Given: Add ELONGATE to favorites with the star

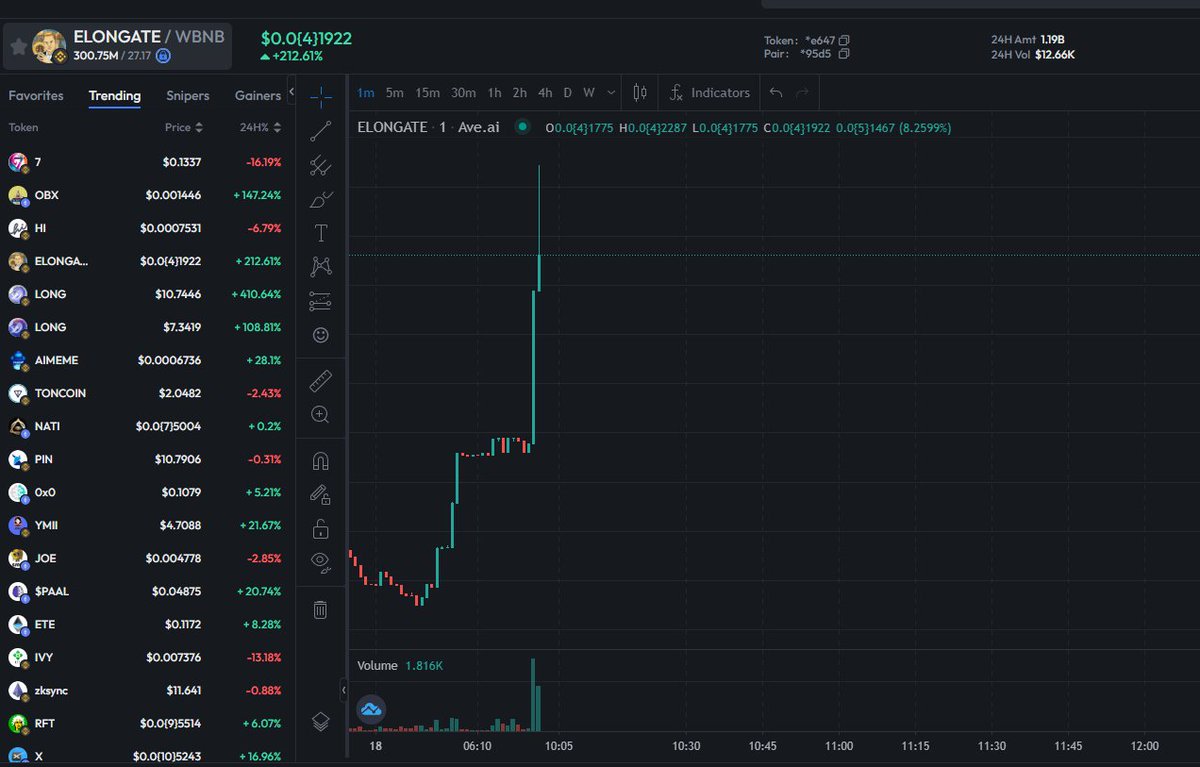Looking at the screenshot, I should coord(17,46).
